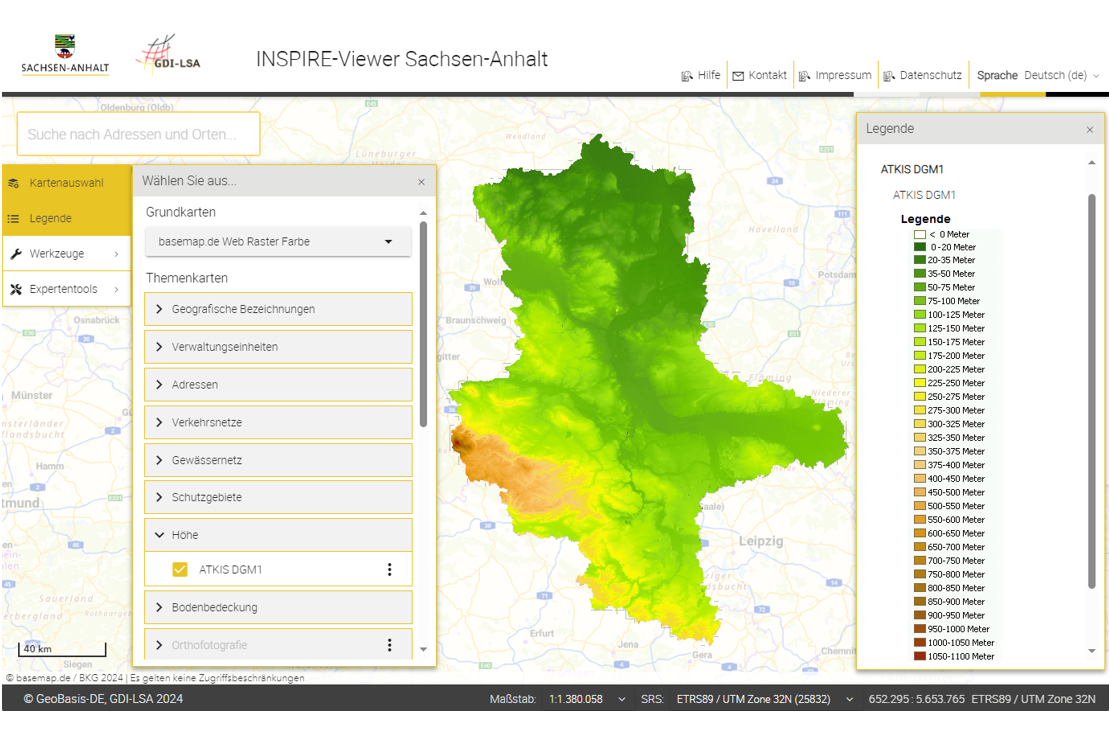Open the Datenschutz link
This screenshot has width=1109, height=739.
tap(930, 76)
